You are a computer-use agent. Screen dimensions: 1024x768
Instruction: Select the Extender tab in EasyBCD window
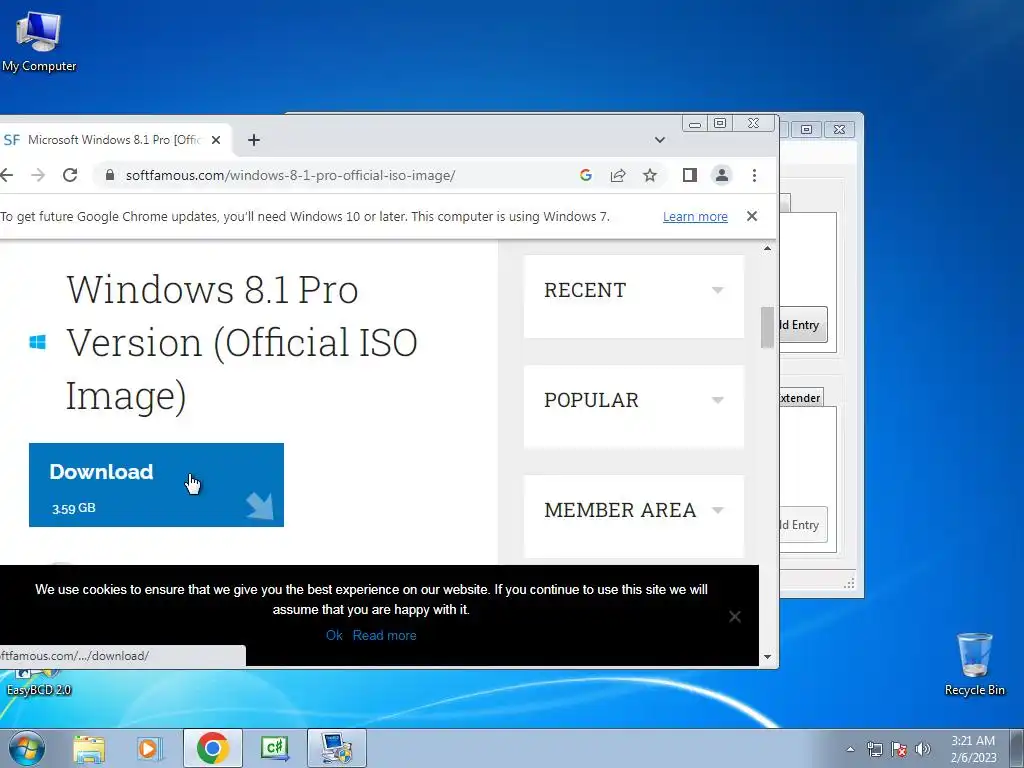coord(801,398)
